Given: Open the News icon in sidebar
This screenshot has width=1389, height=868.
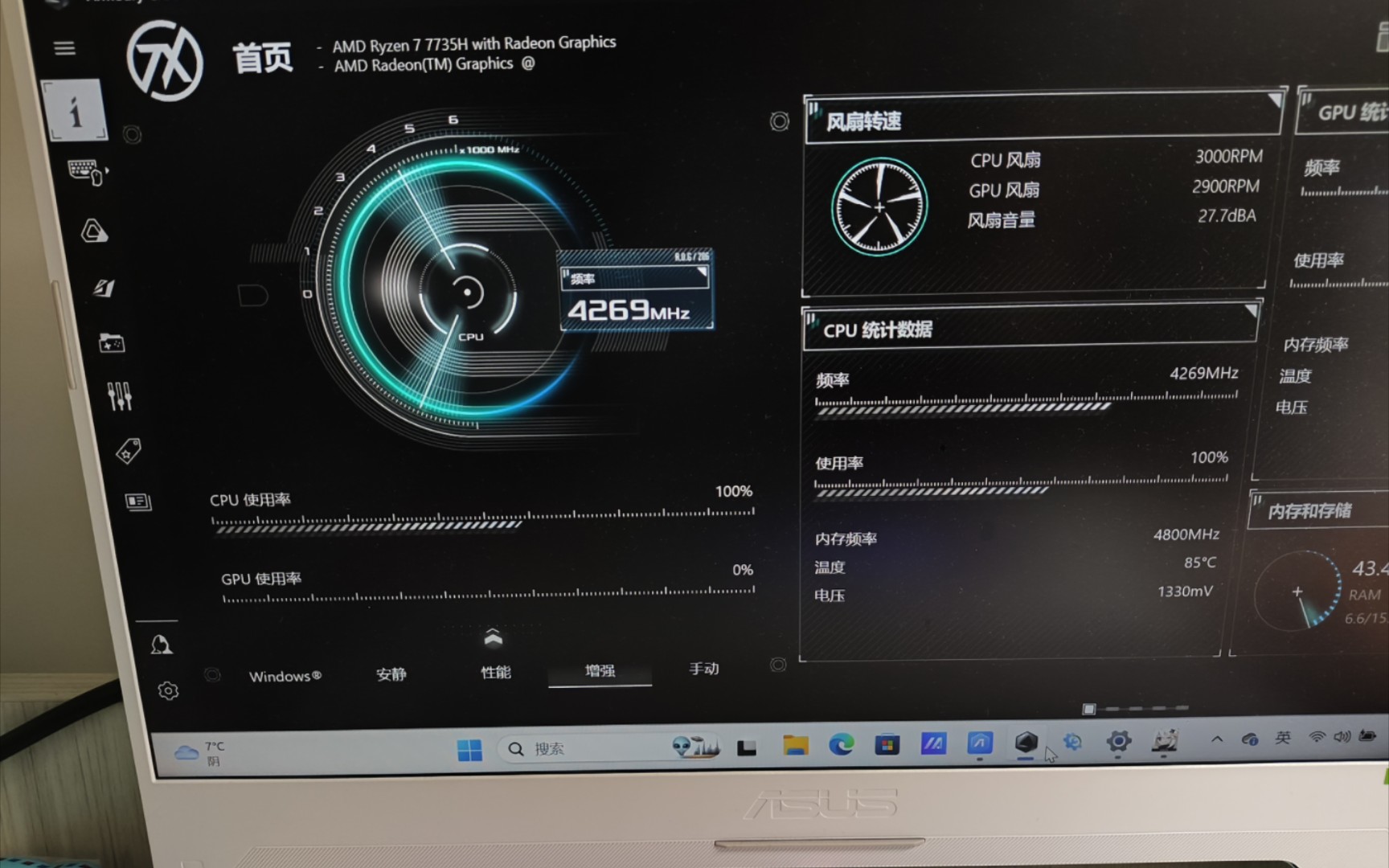Looking at the screenshot, I should pos(138,502).
